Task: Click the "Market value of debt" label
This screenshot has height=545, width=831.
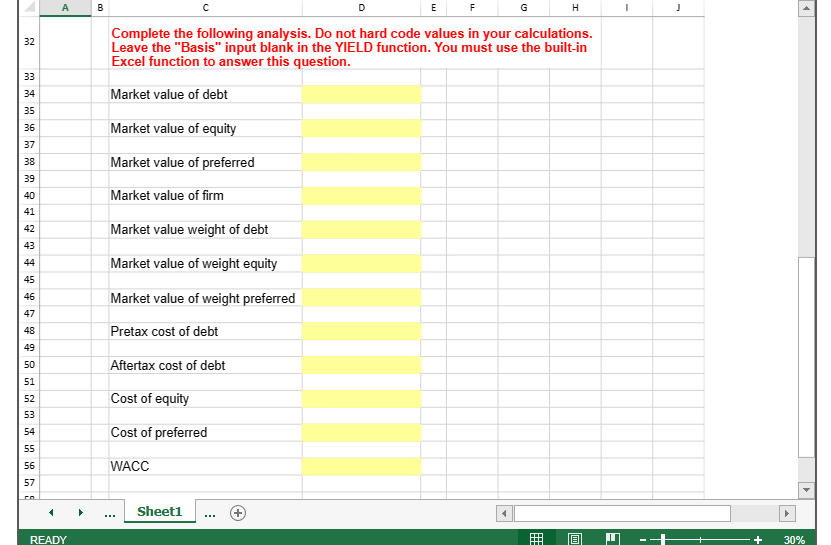Action: click(169, 94)
